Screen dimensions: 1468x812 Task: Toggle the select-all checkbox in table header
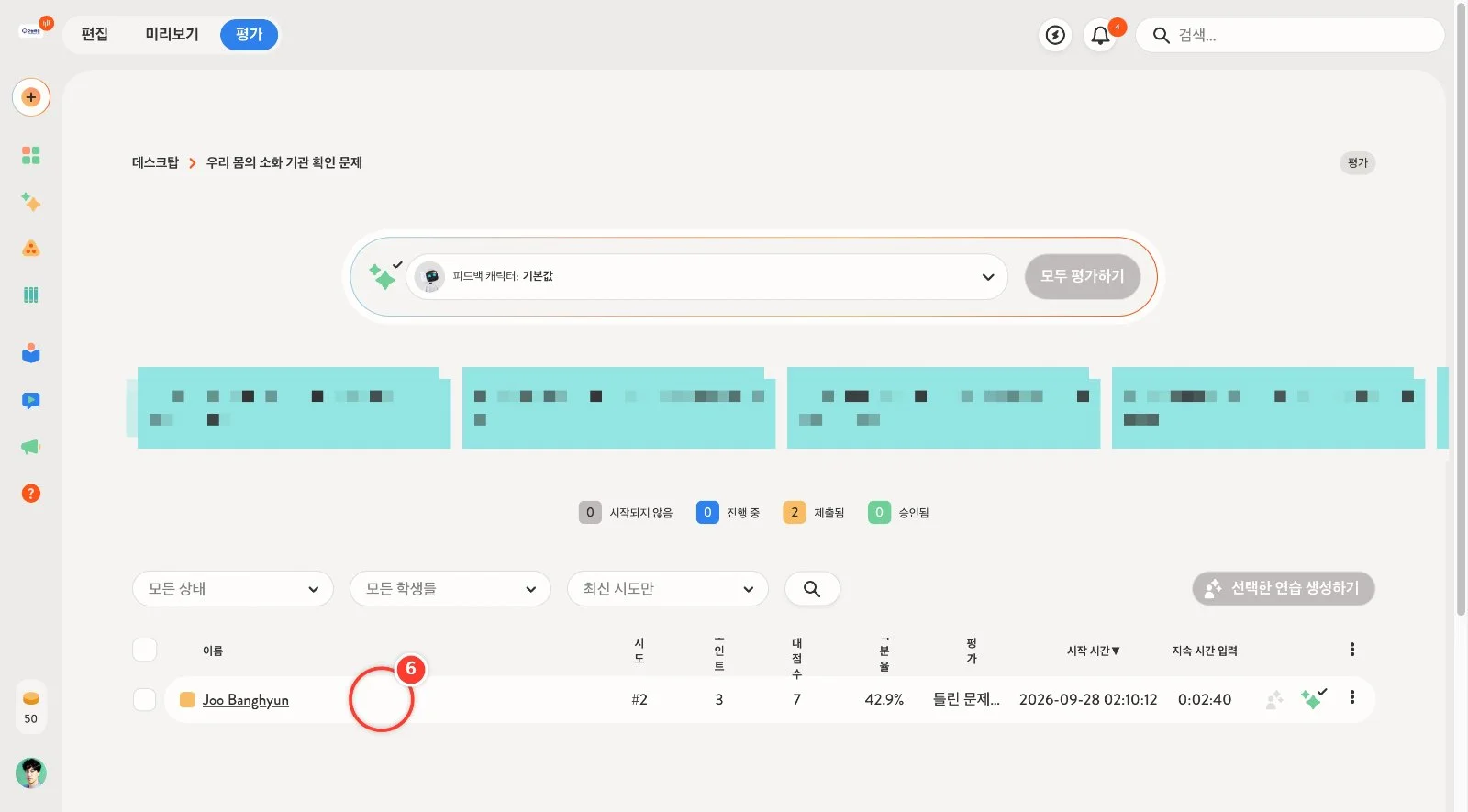tap(145, 650)
